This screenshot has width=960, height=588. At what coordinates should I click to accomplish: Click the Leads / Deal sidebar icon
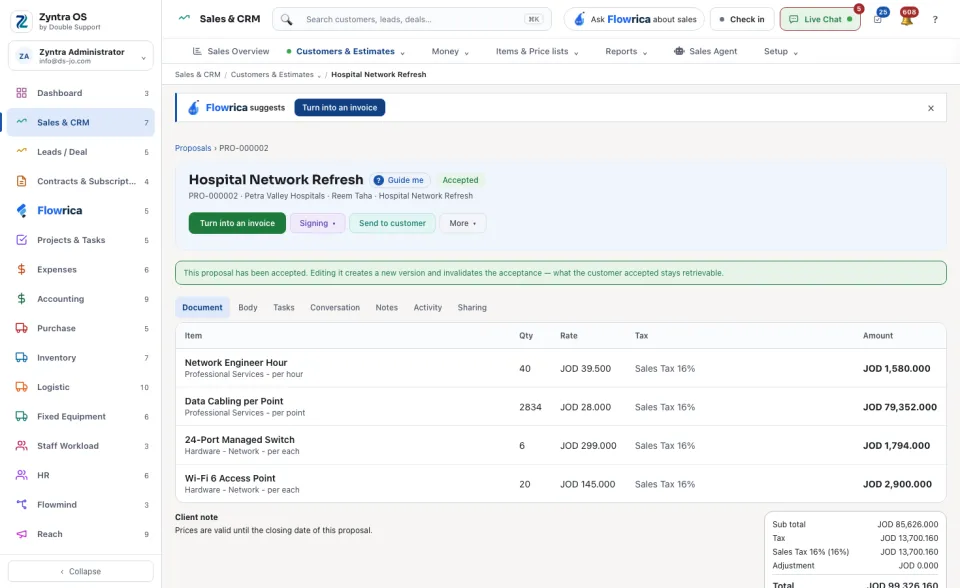(21, 151)
